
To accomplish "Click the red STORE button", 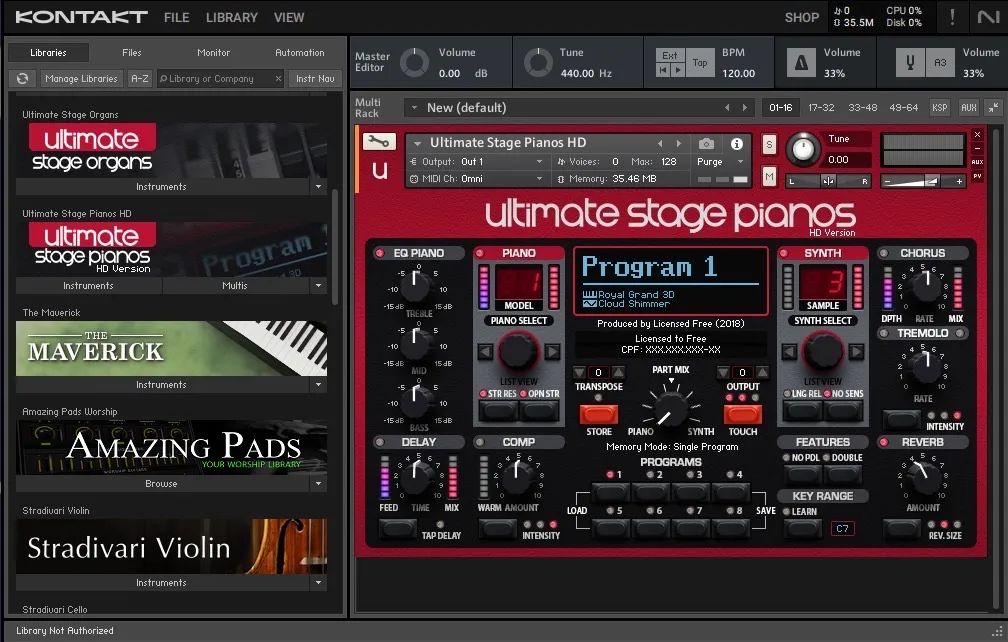I will [598, 414].
